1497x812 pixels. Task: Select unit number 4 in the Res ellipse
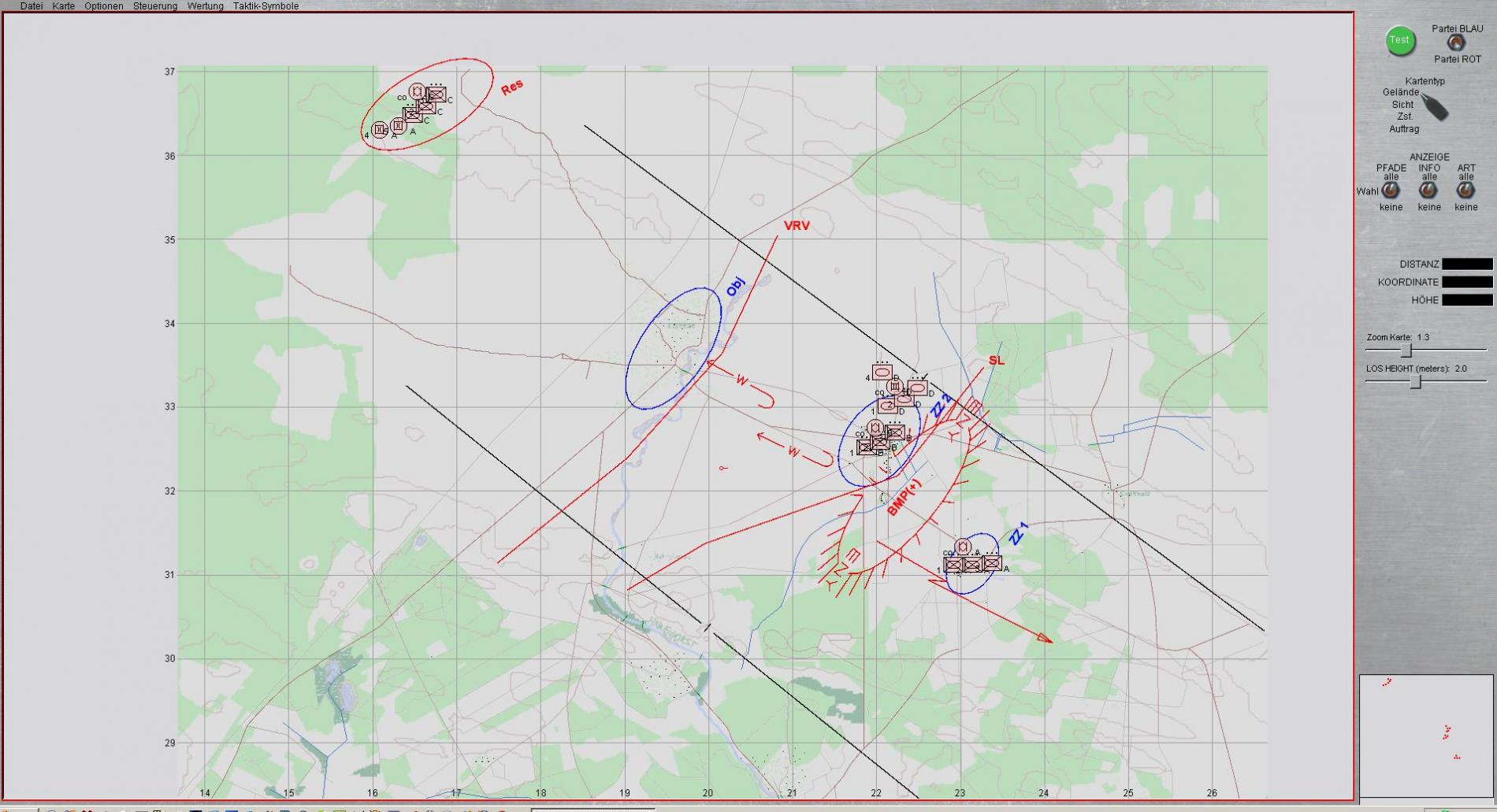pos(379,130)
